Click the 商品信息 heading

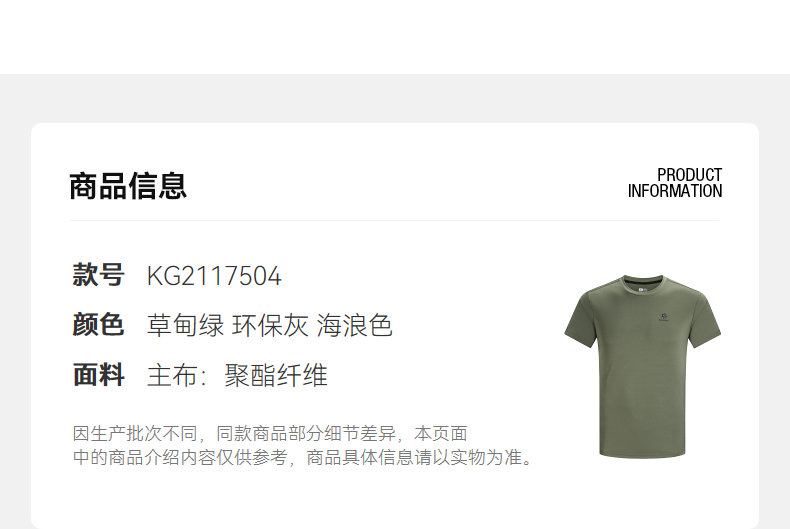128,186
